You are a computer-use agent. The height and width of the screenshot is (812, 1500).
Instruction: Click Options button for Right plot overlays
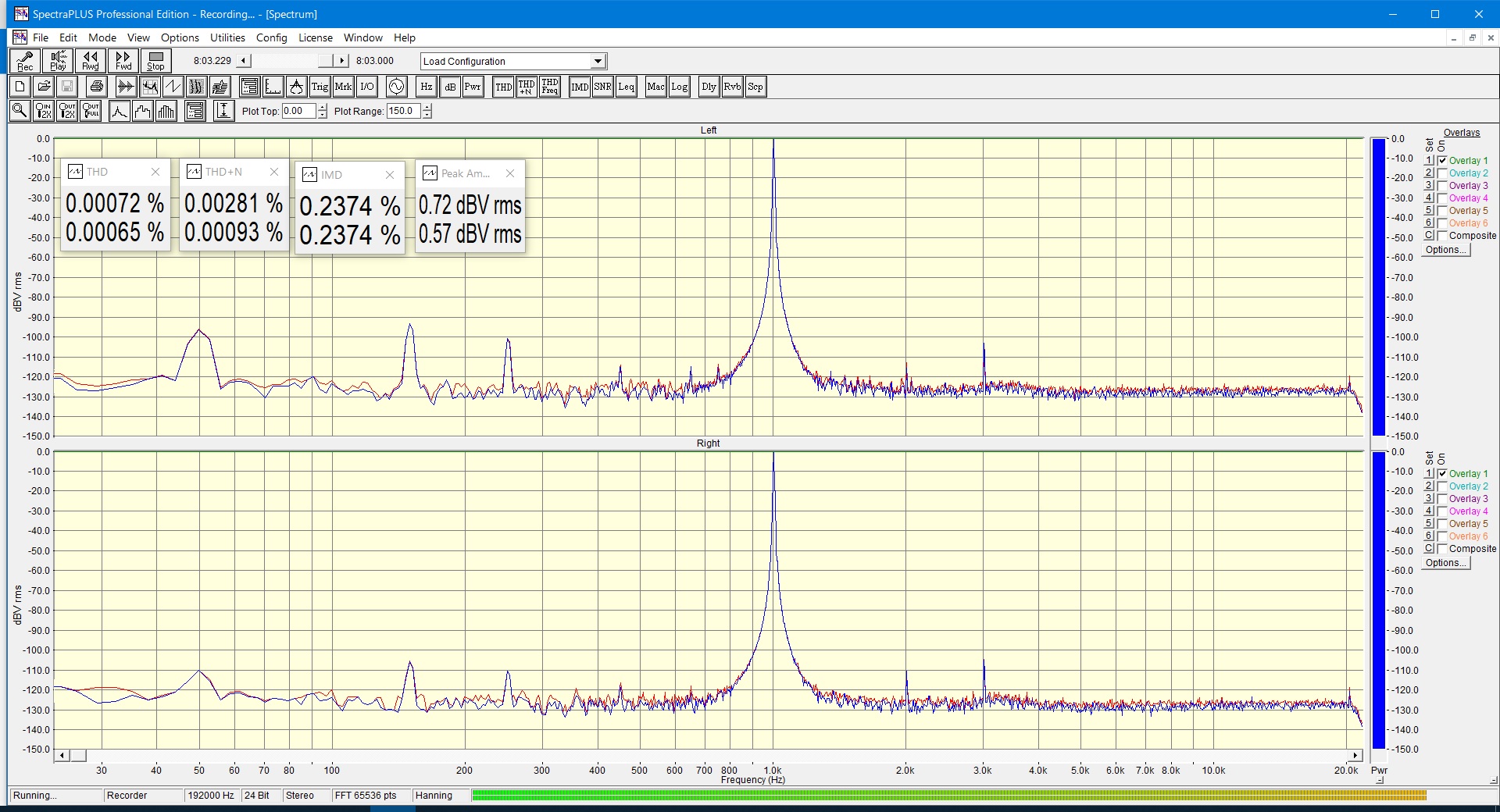[x=1446, y=563]
